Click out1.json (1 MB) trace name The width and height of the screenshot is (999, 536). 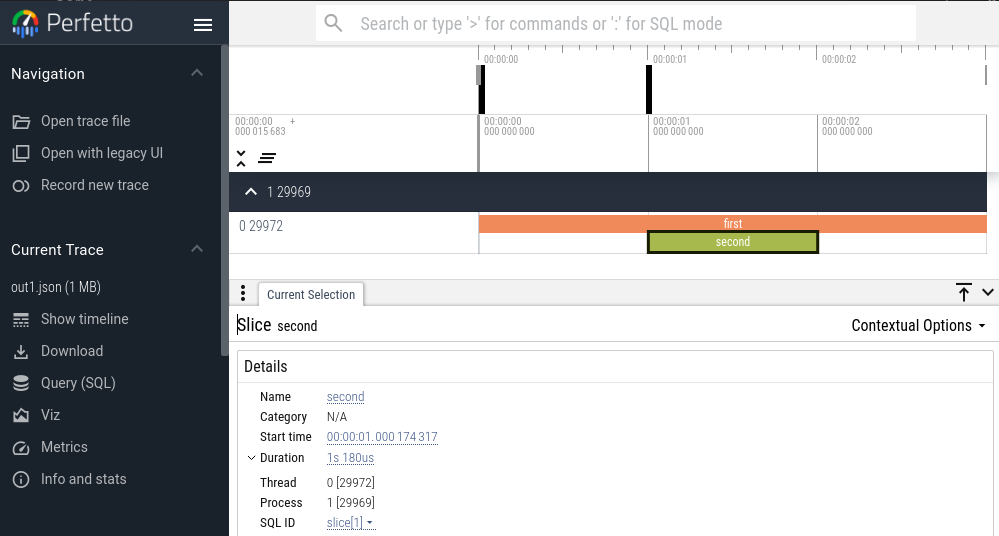click(56, 287)
